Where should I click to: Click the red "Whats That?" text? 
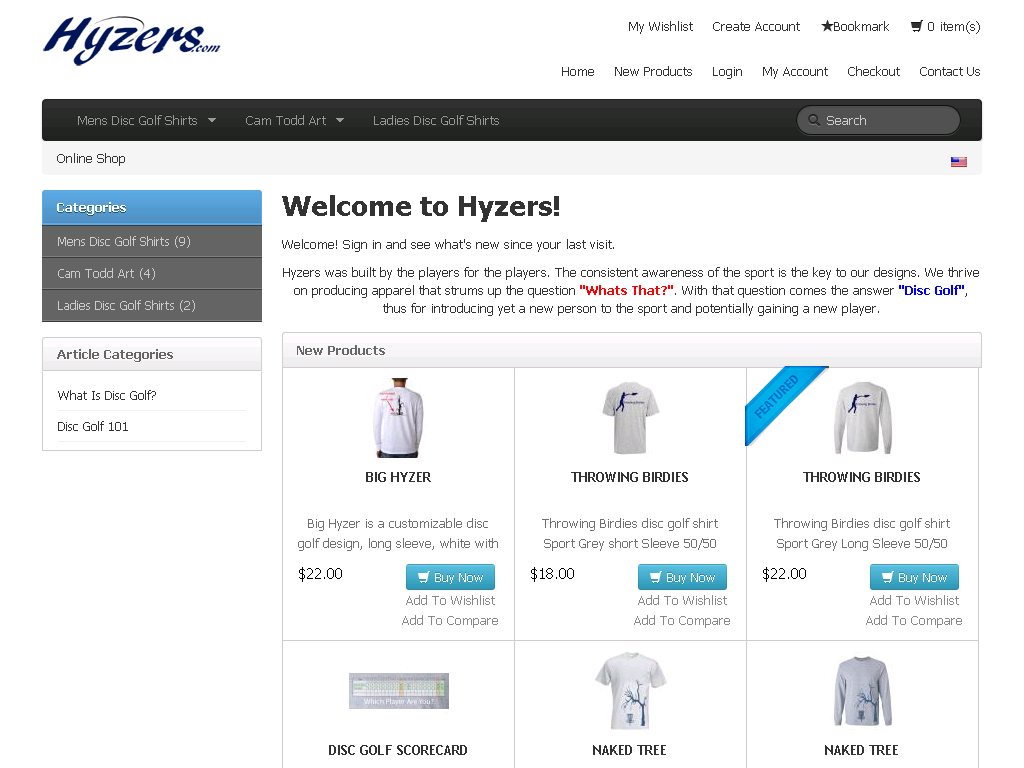[626, 290]
